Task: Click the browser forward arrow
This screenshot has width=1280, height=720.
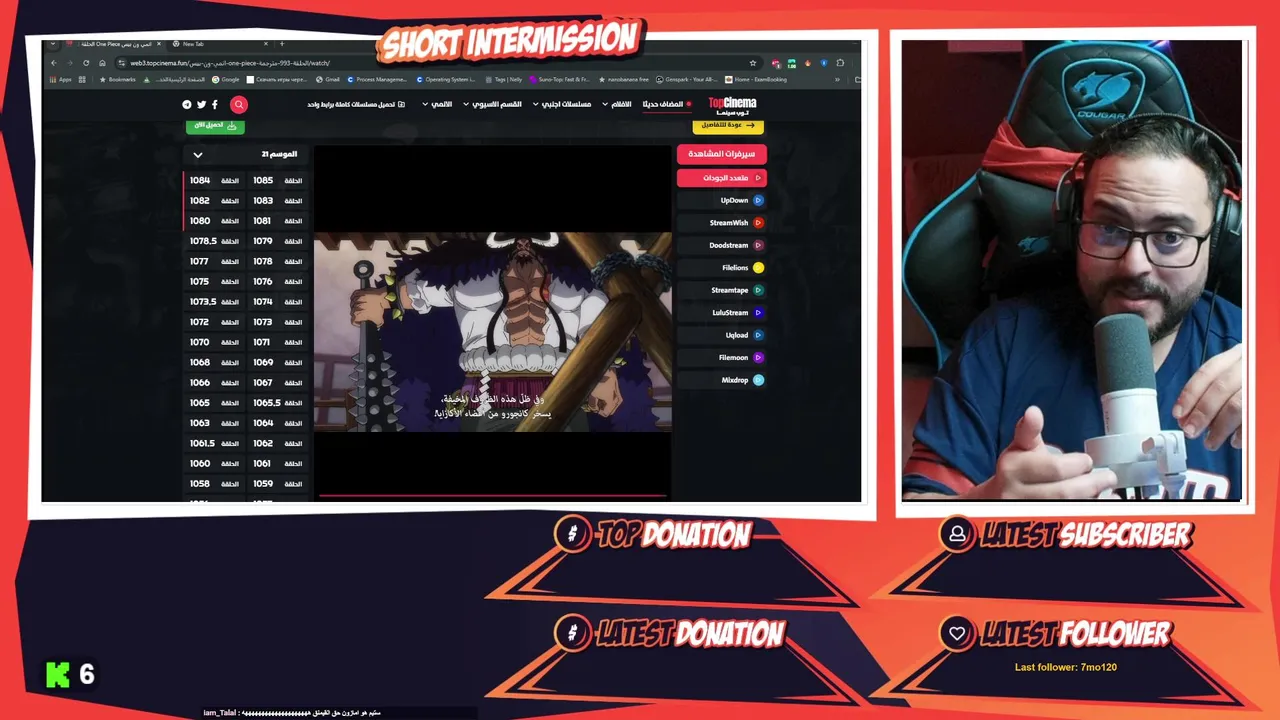Action: click(70, 63)
